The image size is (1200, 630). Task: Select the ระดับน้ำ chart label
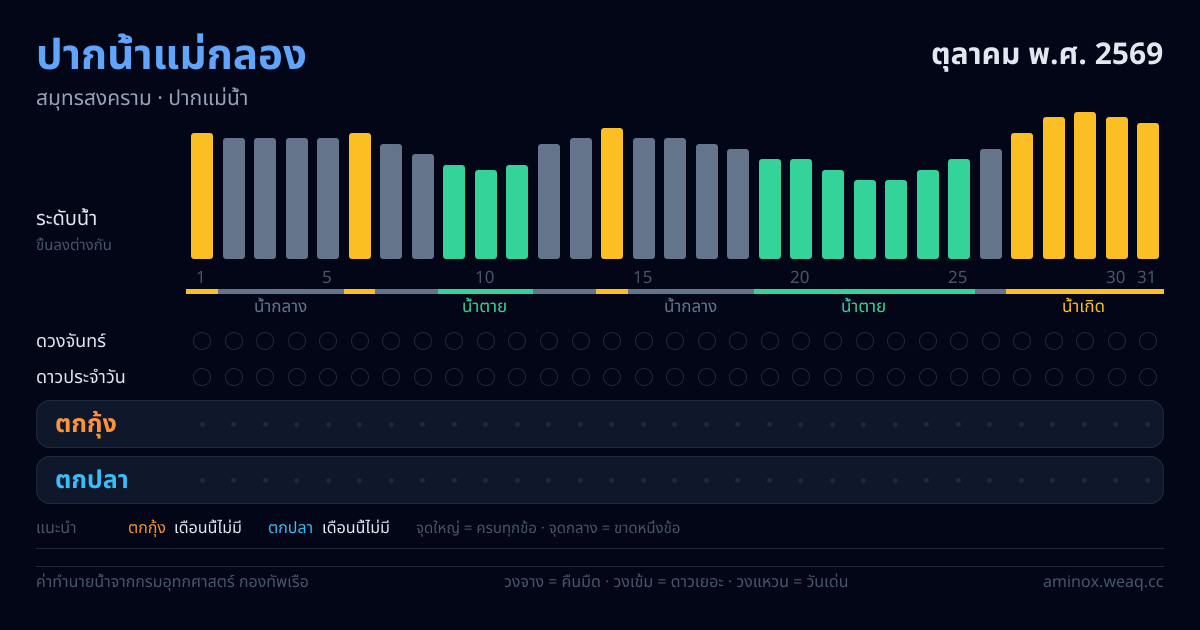point(66,219)
